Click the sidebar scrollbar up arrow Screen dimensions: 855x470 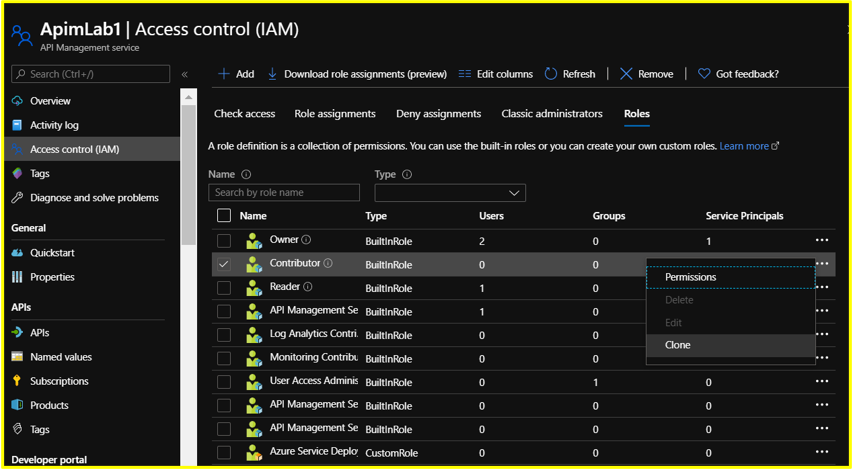tap(189, 98)
